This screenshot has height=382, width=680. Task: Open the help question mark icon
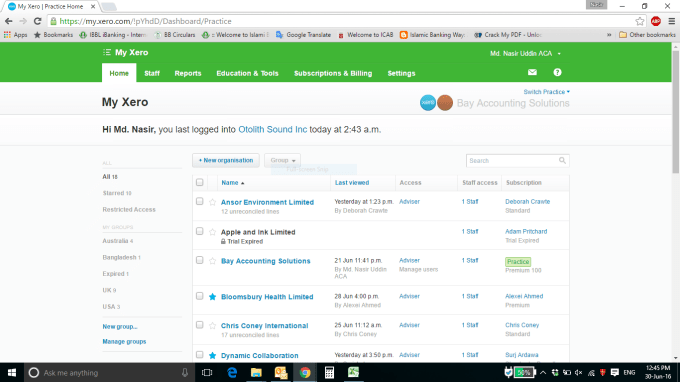pos(557,72)
